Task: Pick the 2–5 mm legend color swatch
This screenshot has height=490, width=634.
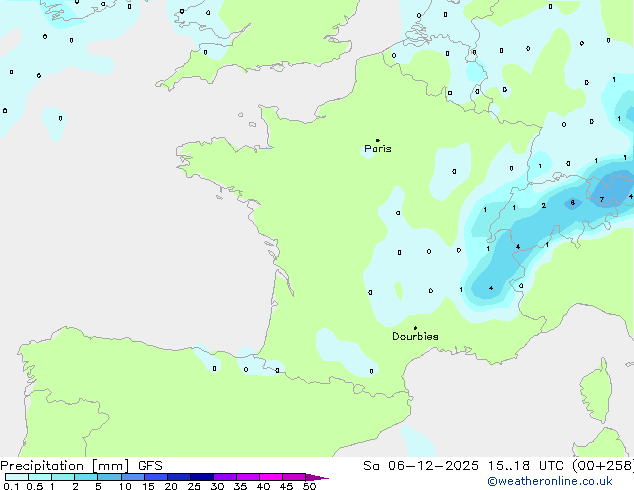Action: [86, 477]
